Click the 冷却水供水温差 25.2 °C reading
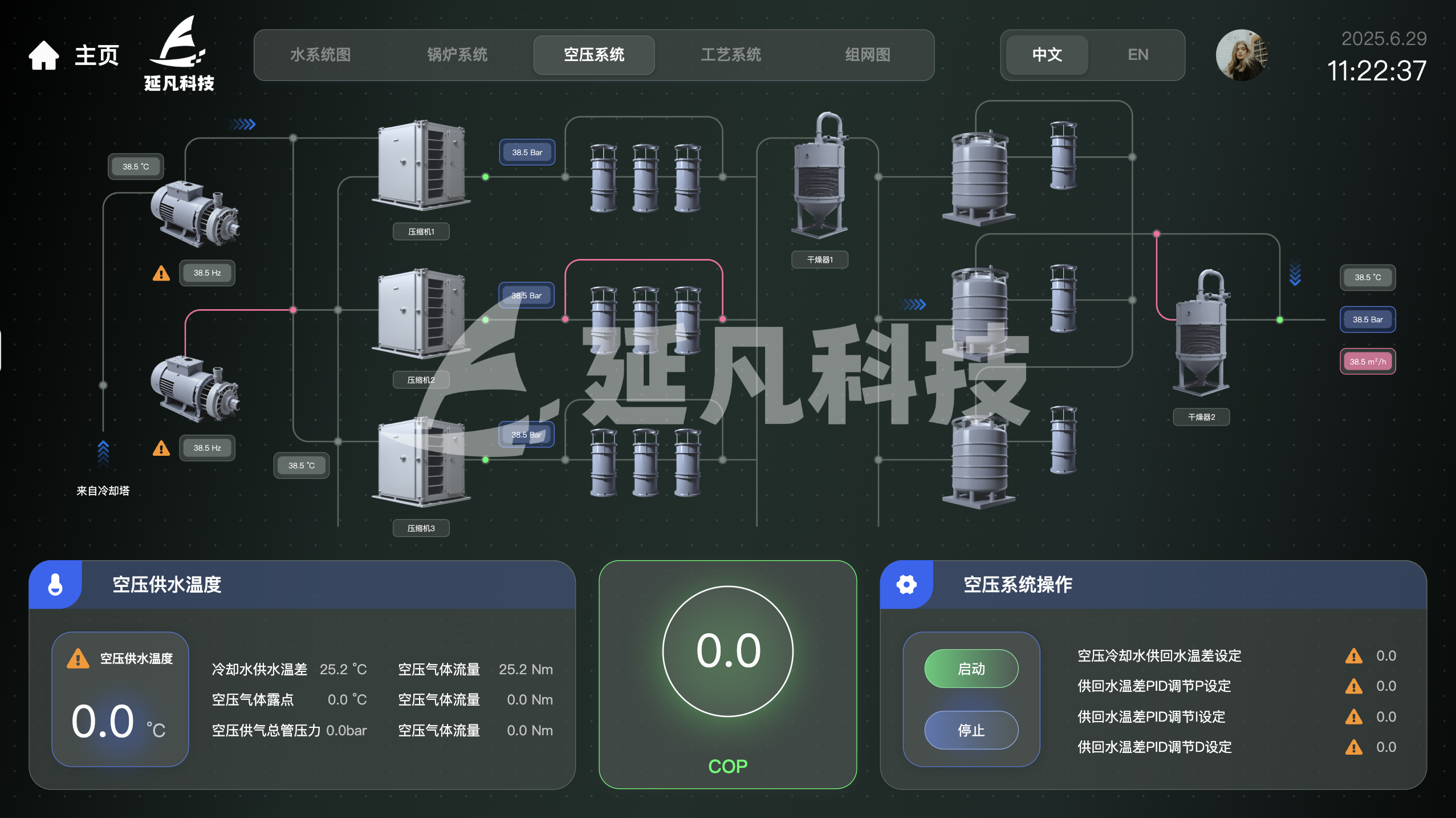This screenshot has width=1456, height=818. pyautogui.click(x=289, y=669)
